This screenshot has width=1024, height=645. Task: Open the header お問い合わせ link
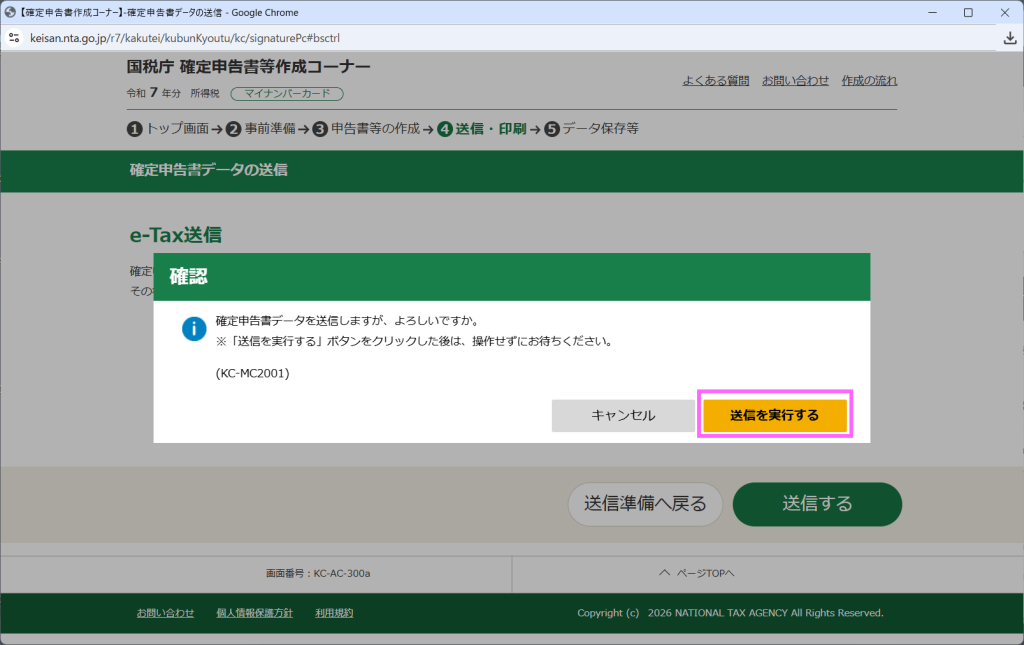(795, 81)
